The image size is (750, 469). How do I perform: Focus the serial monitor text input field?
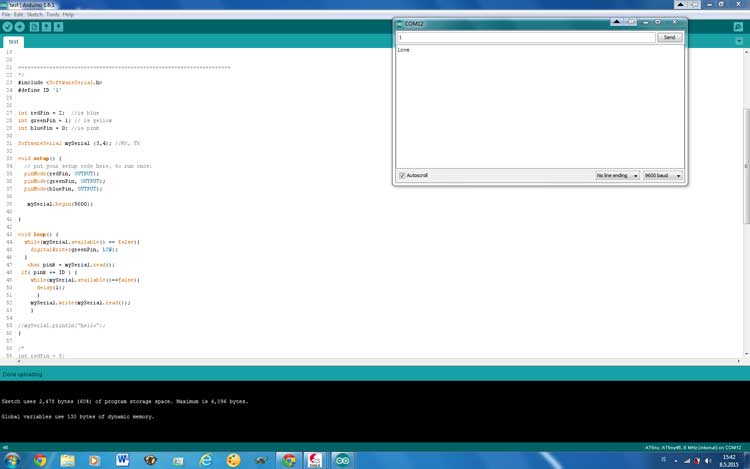pos(526,37)
